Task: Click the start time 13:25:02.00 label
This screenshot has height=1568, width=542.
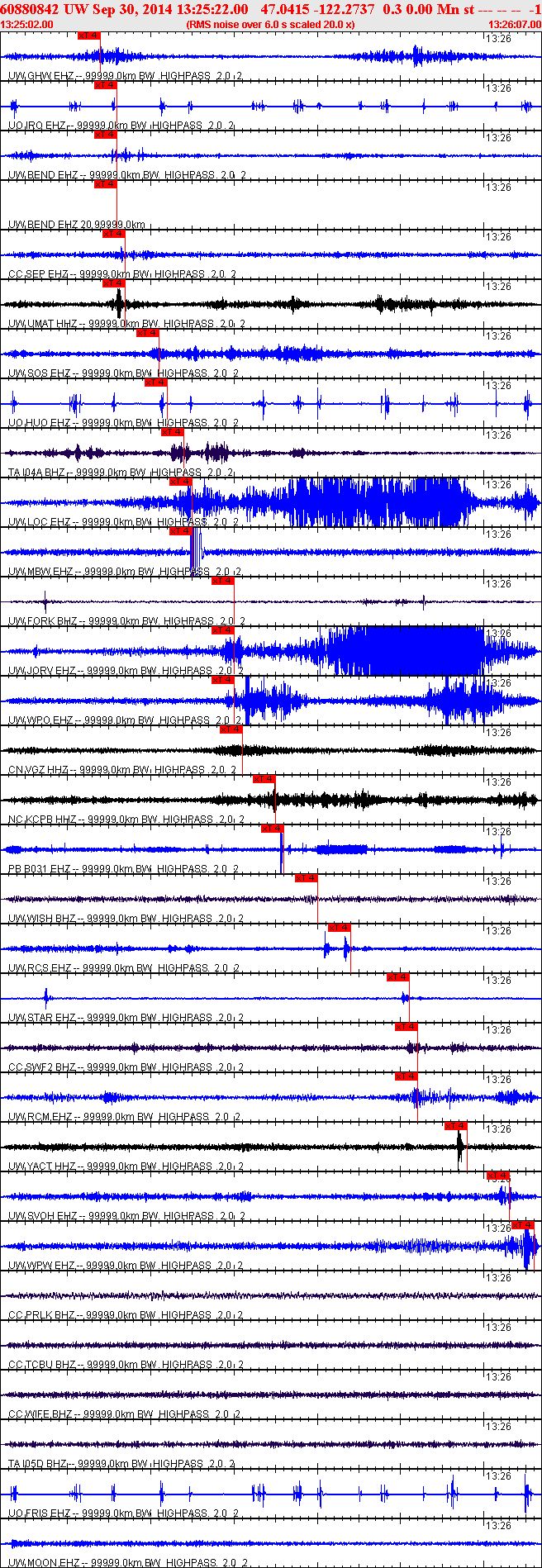Action: 27,25
